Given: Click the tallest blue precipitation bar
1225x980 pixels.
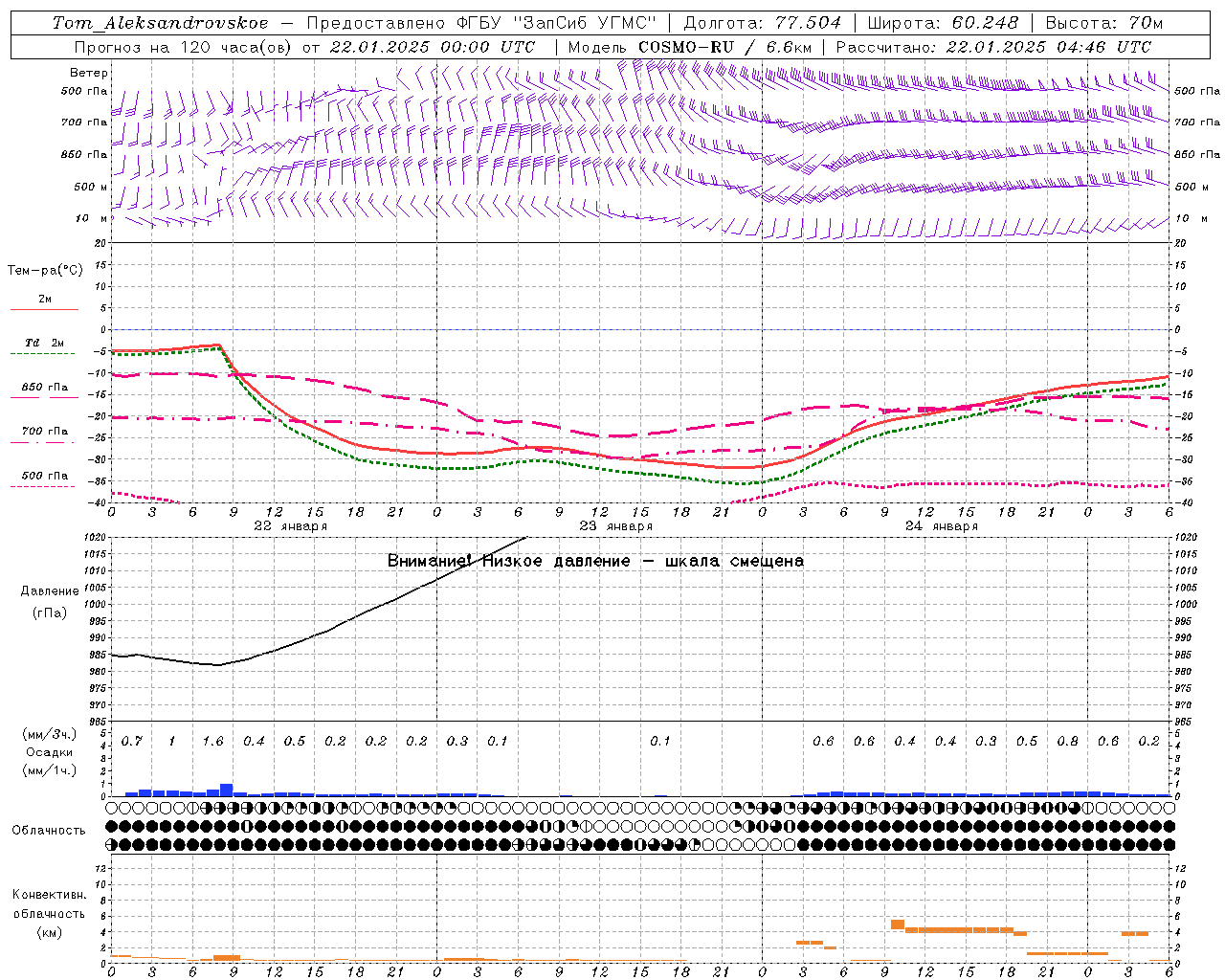Looking at the screenshot, I should (227, 790).
